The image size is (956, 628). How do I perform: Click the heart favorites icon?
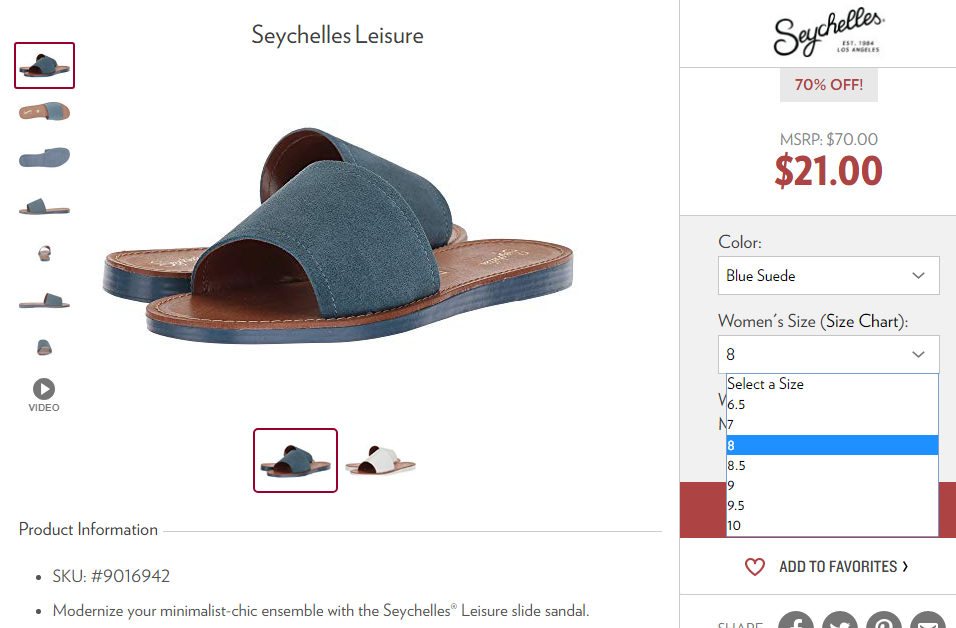click(755, 566)
